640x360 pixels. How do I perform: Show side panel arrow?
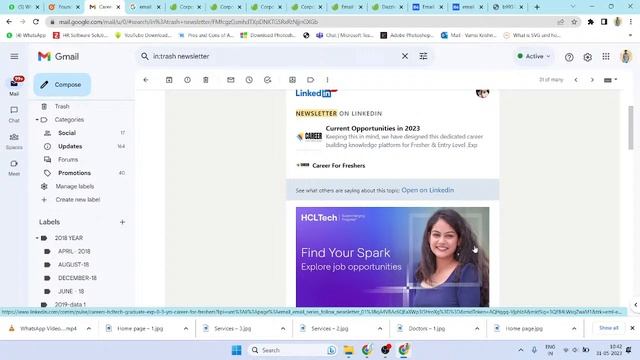click(x=636, y=304)
